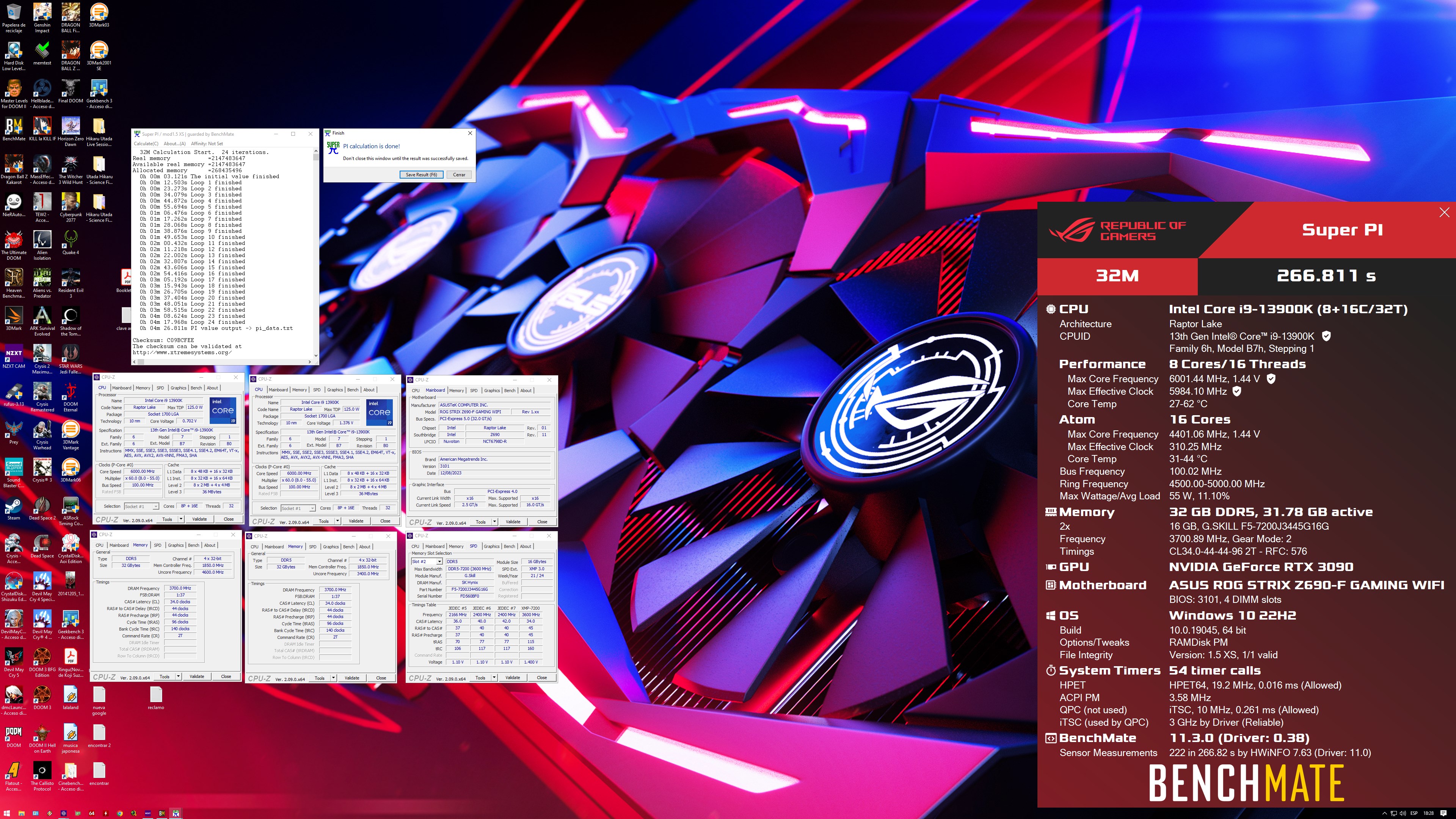The width and height of the screenshot is (1456, 819).
Task: Switch to Mainboard tab in 1.376 V CPU-Z window
Action: [278, 389]
